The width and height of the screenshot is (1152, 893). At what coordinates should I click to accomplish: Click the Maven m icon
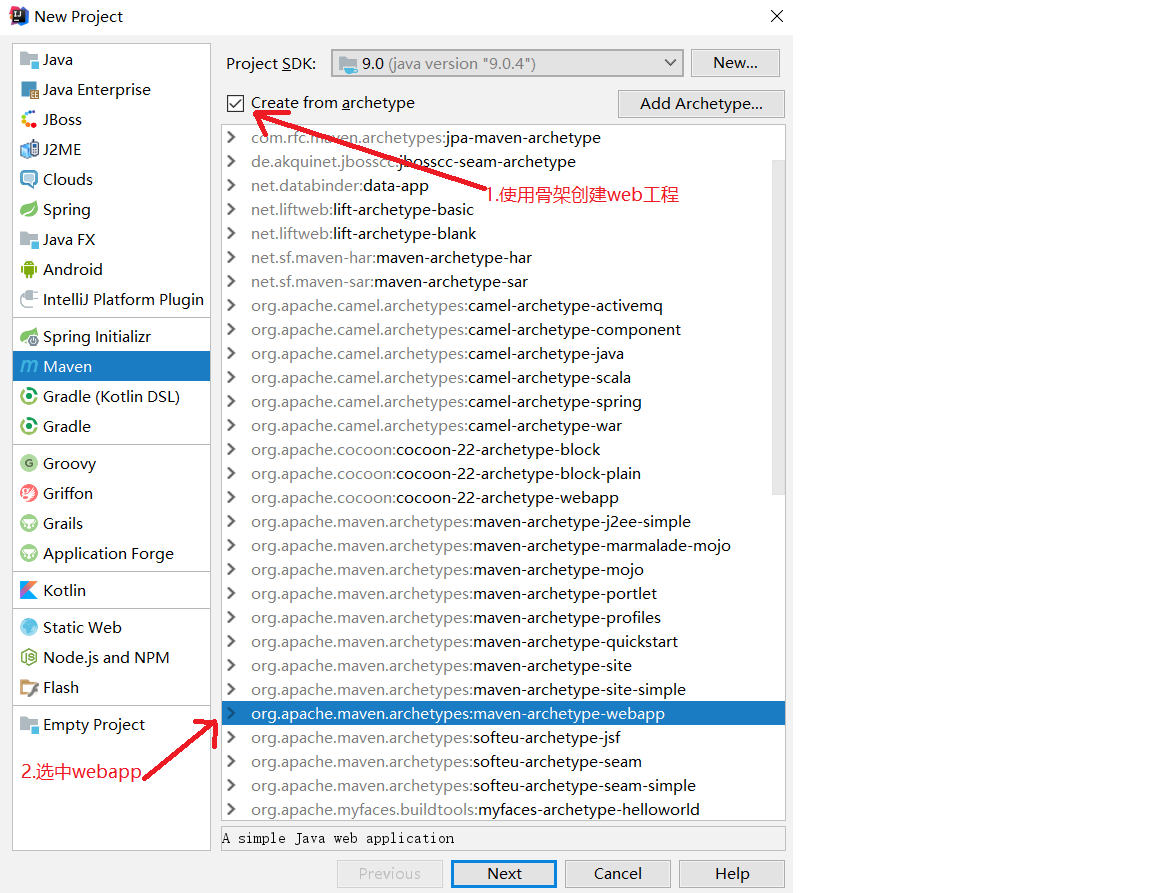[x=29, y=366]
